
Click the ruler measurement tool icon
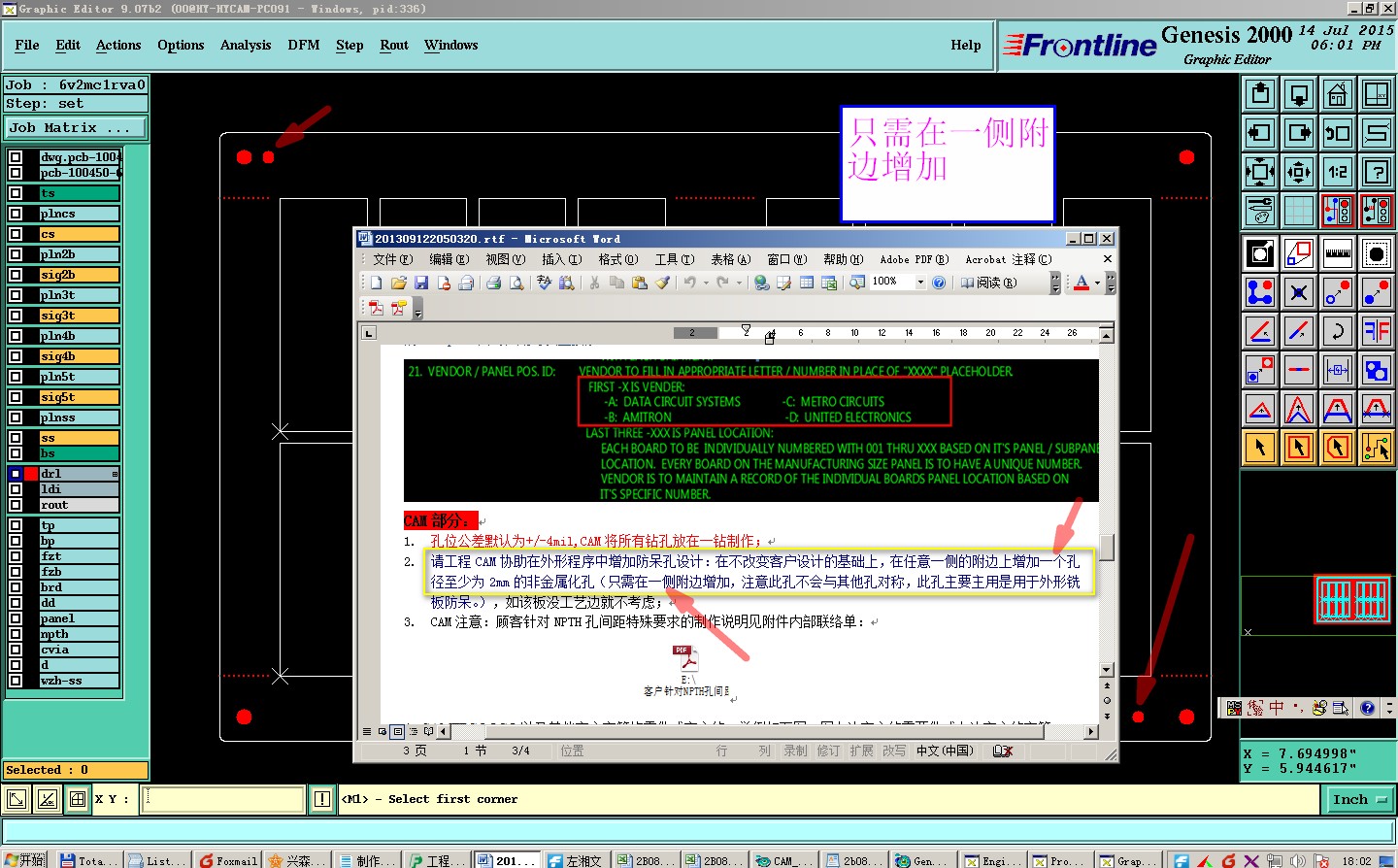pyautogui.click(x=1338, y=253)
